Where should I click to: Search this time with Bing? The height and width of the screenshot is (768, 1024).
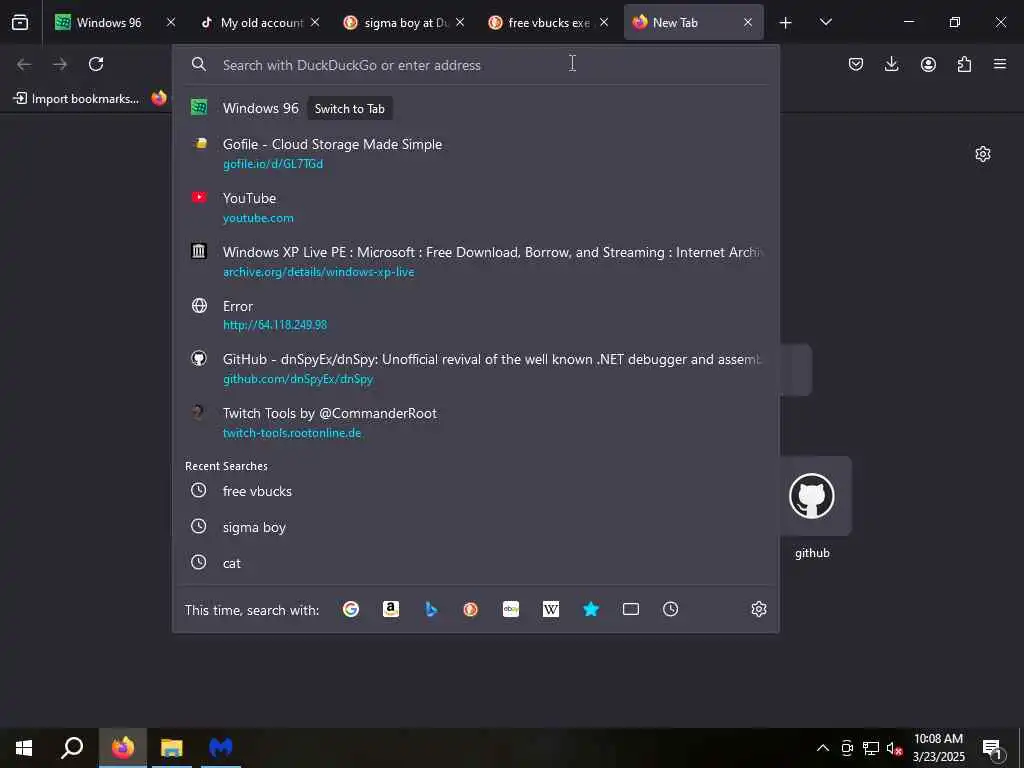(431, 609)
